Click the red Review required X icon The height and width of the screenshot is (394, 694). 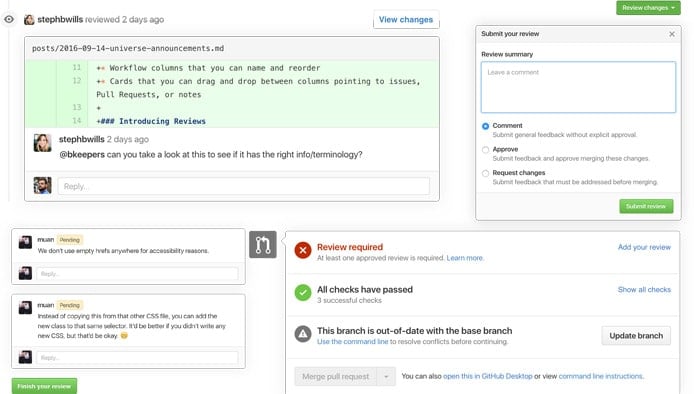coord(303,251)
